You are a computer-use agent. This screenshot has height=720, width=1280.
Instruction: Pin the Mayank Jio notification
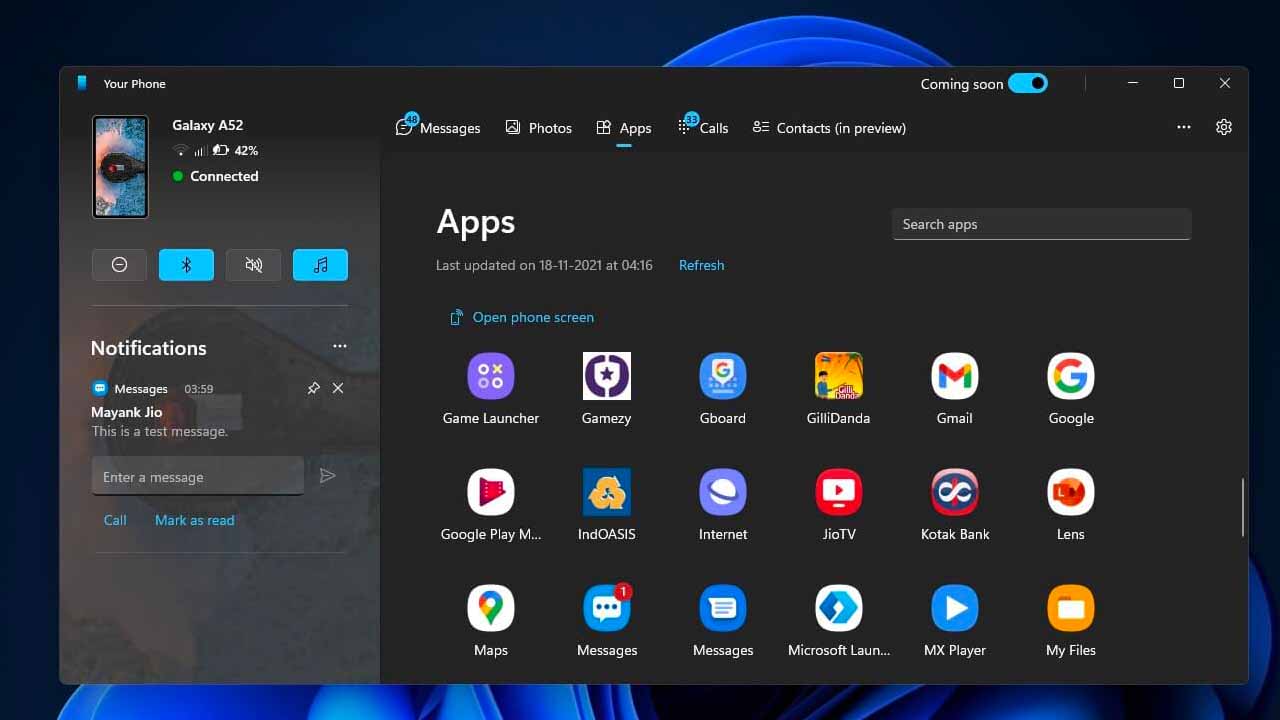click(313, 388)
